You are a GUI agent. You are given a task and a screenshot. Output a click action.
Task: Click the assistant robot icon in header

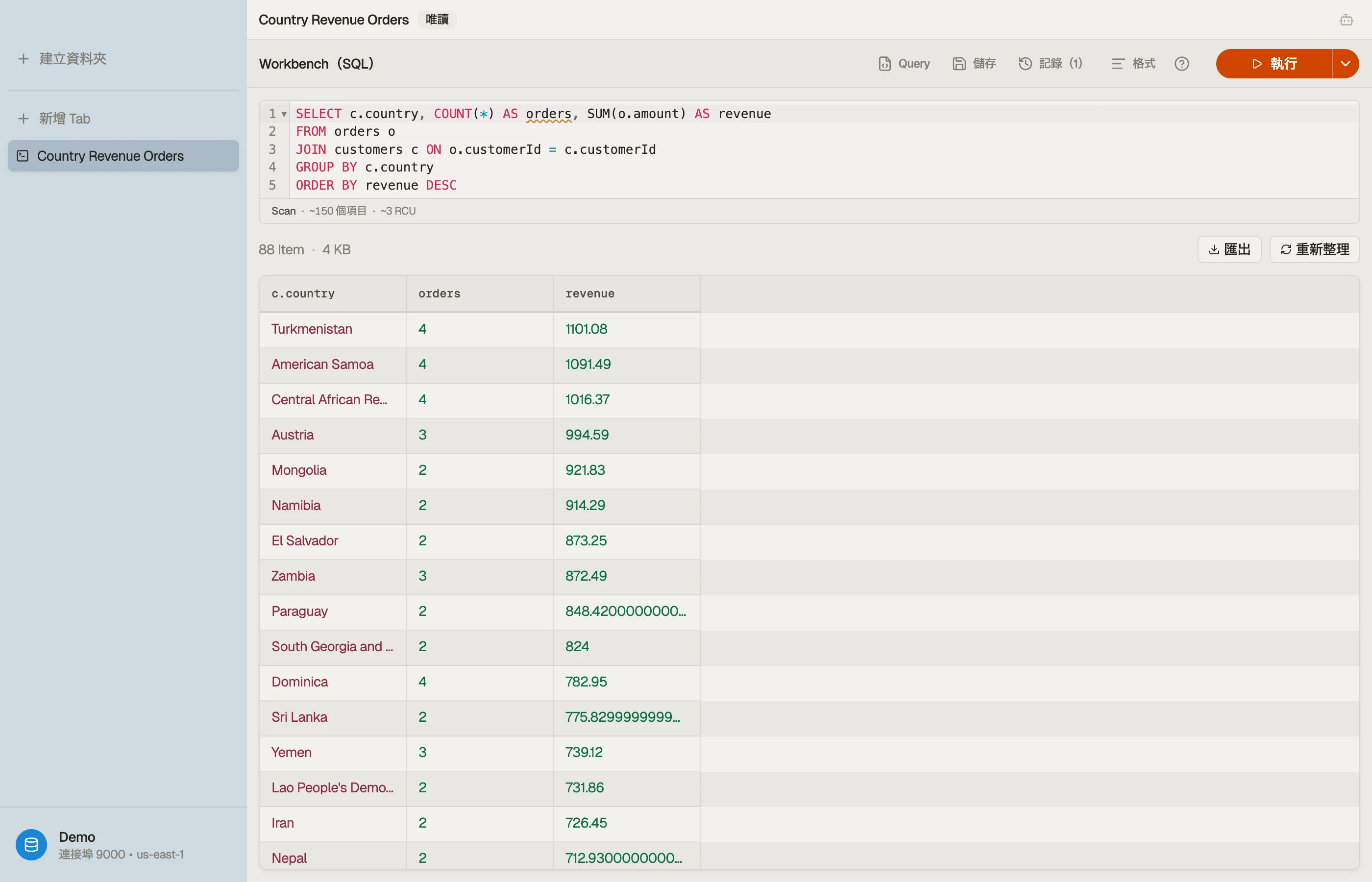(1346, 20)
